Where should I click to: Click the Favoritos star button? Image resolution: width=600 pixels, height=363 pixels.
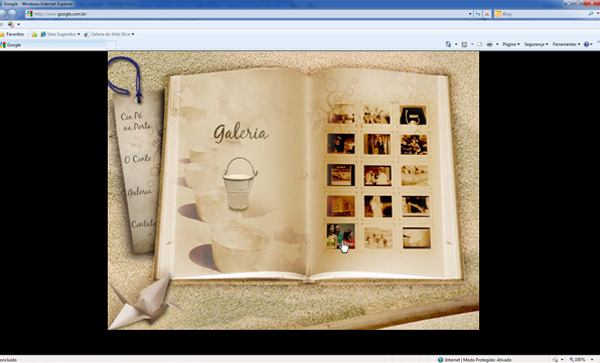click(12, 34)
